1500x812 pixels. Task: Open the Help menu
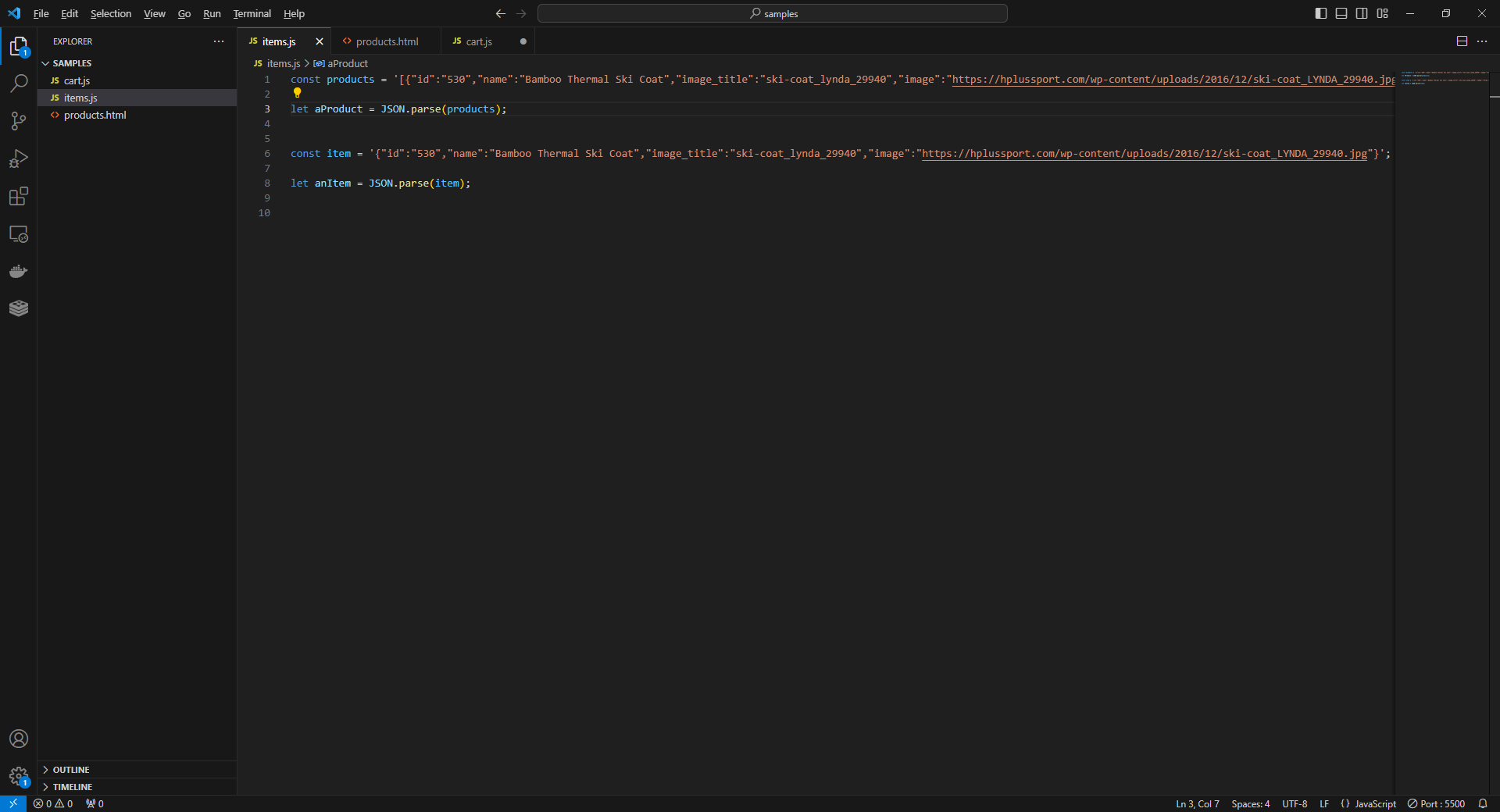pos(294,13)
